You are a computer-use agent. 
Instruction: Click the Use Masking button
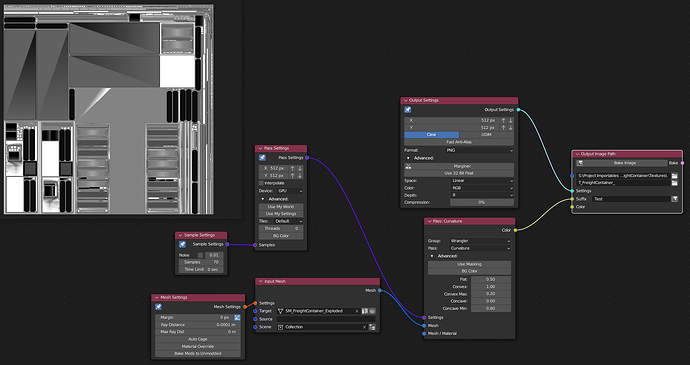click(469, 264)
